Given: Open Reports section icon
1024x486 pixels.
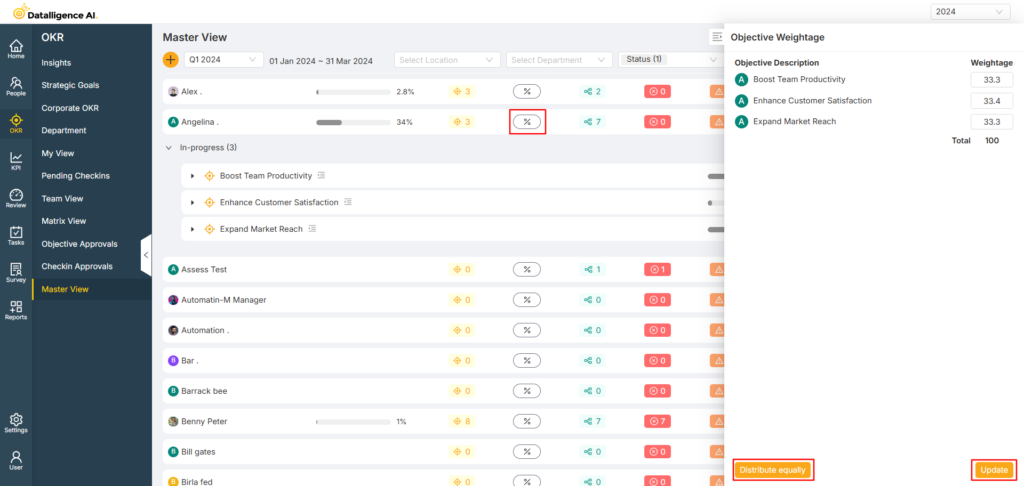Looking at the screenshot, I should (16, 310).
